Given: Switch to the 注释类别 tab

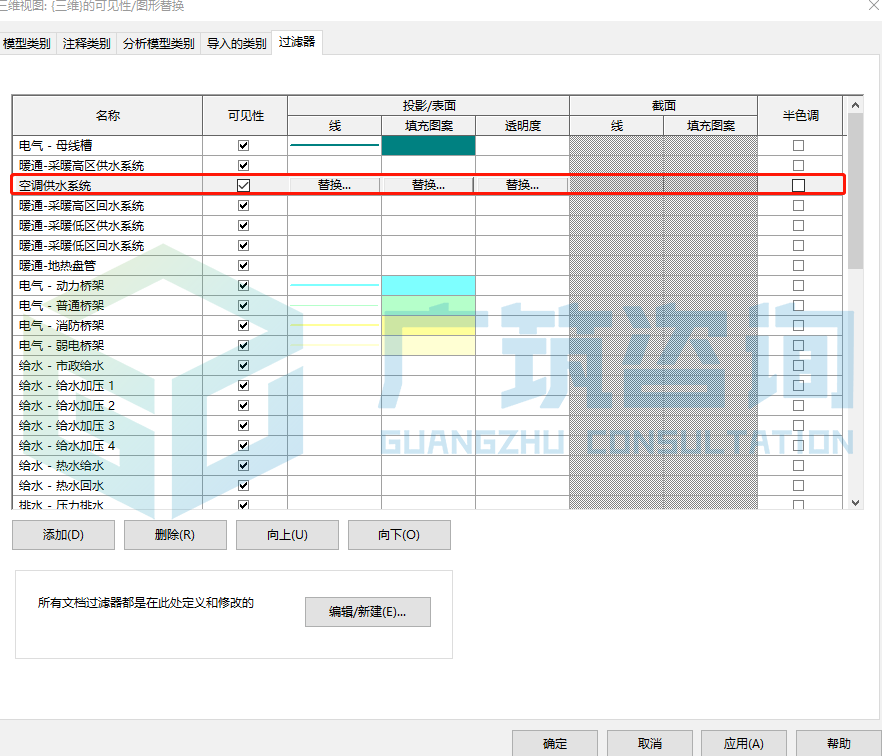Looking at the screenshot, I should (x=86, y=43).
